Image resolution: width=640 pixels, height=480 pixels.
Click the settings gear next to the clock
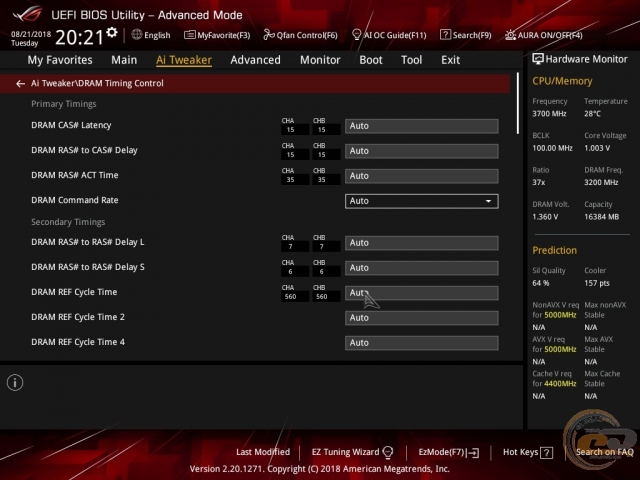pos(112,32)
